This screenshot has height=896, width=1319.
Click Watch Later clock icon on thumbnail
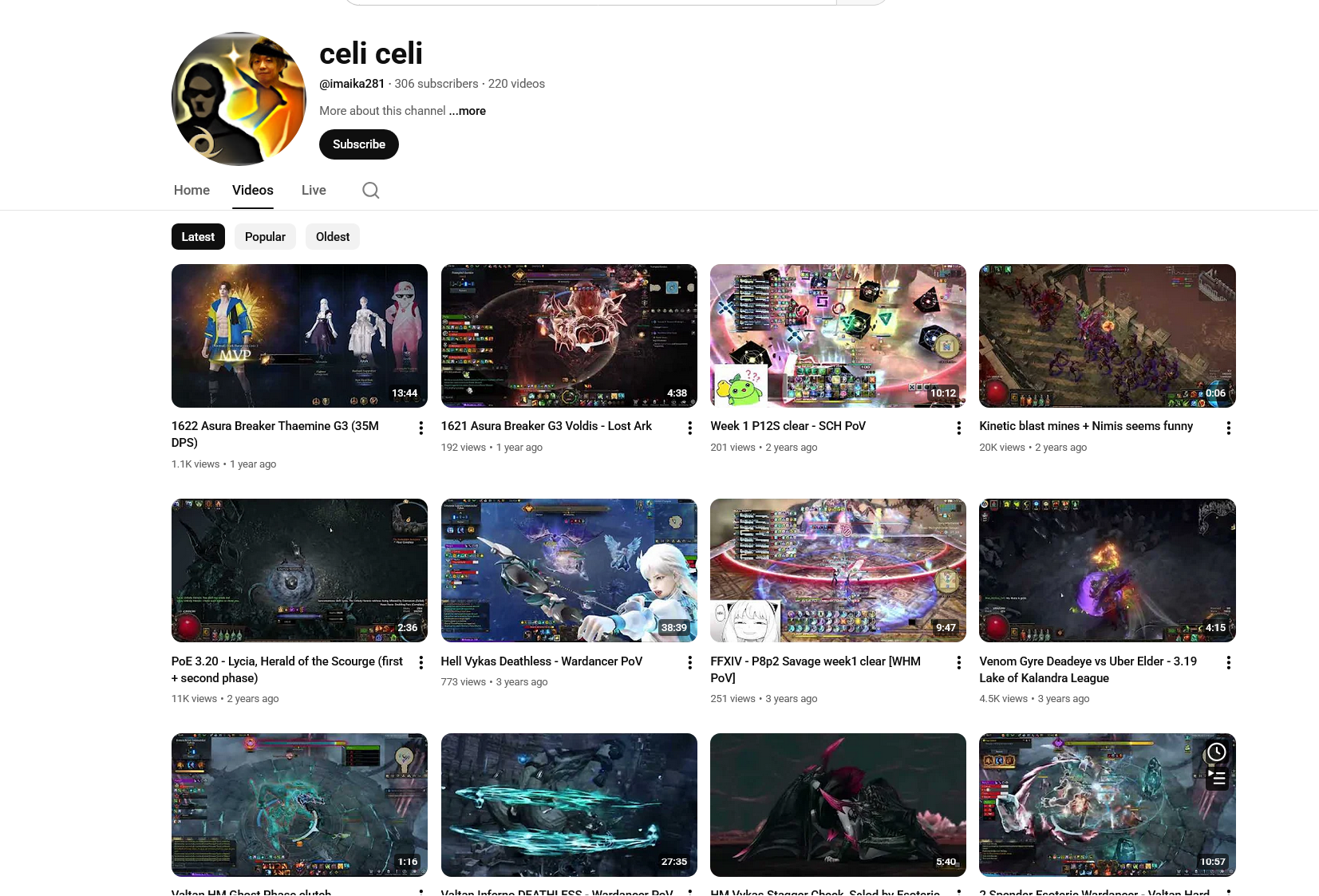coord(1216,752)
